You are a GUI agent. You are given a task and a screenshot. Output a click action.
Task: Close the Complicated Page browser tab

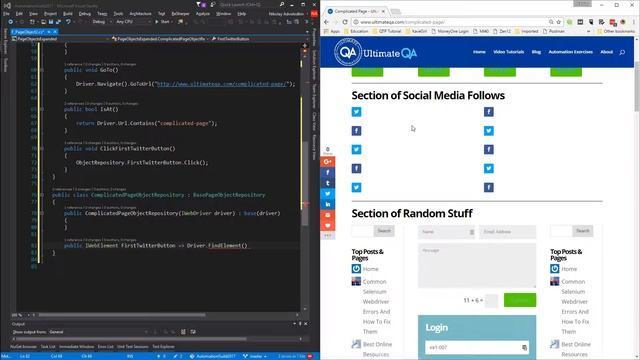tap(383, 11)
